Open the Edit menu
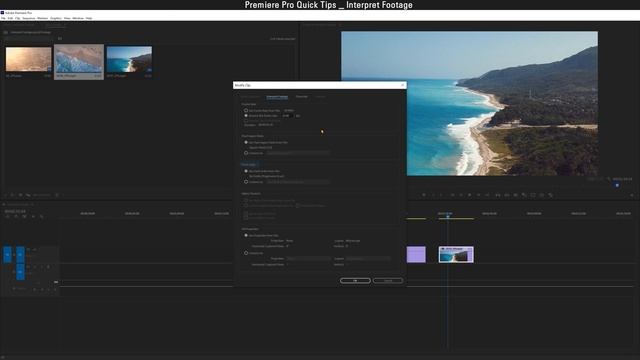 (x=10, y=18)
